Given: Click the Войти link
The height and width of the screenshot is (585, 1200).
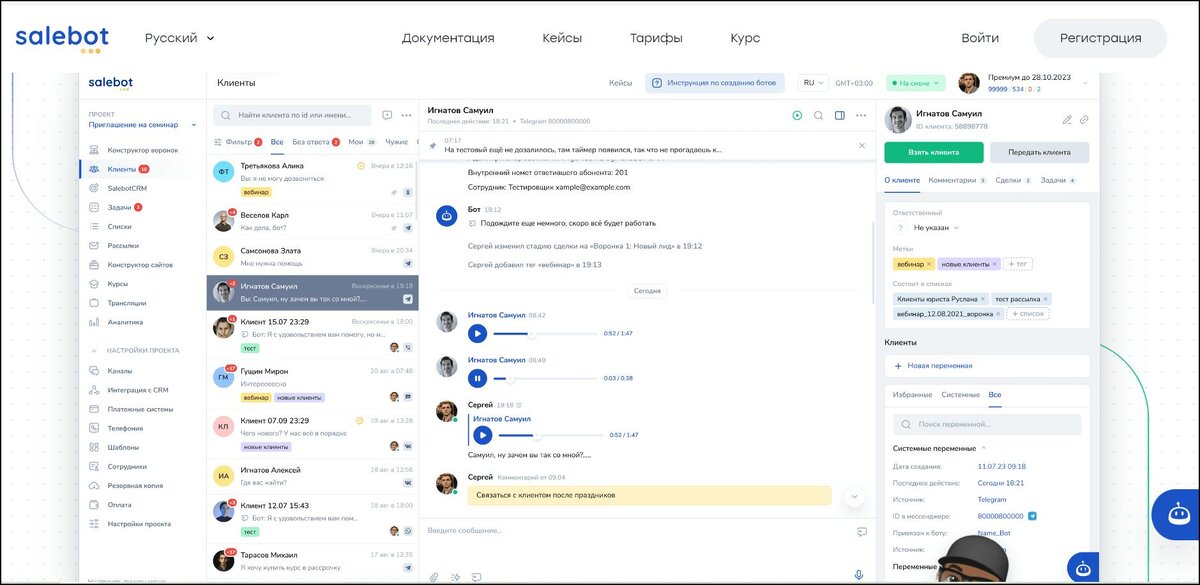Looking at the screenshot, I should coord(980,38).
